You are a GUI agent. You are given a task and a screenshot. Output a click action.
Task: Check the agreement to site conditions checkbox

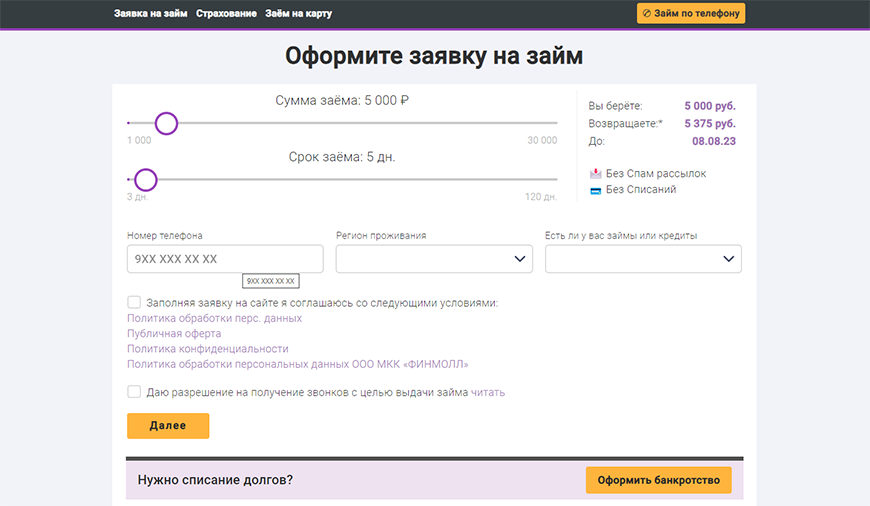click(x=134, y=302)
